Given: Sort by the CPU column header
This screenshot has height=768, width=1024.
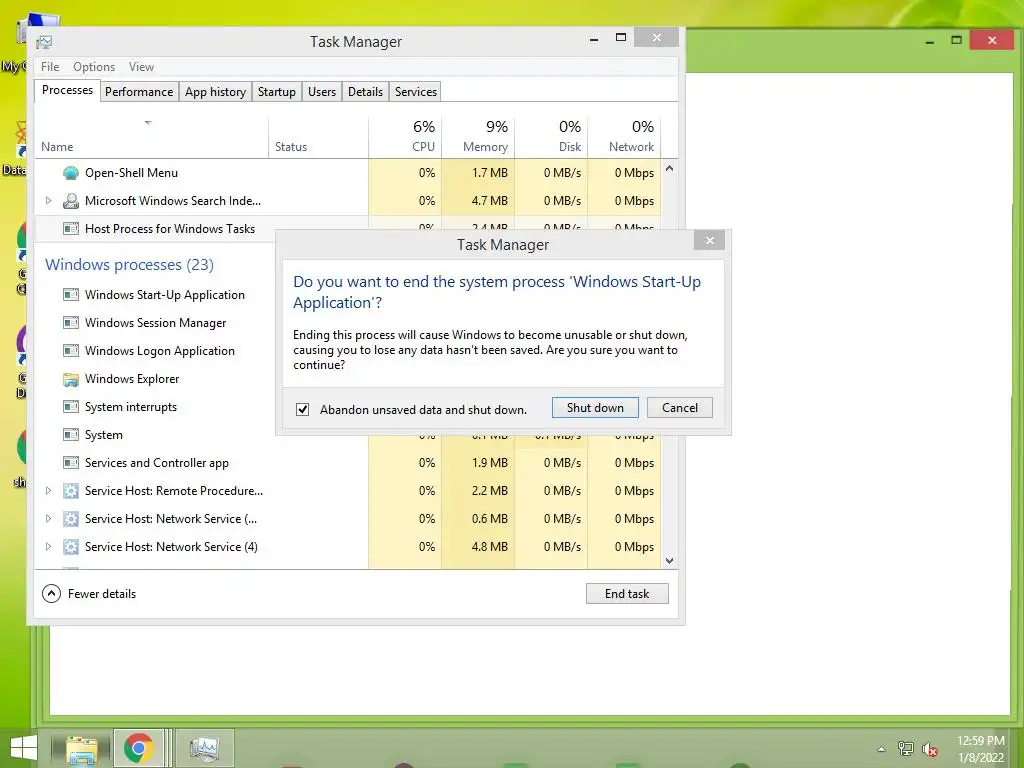Looking at the screenshot, I should (x=406, y=136).
